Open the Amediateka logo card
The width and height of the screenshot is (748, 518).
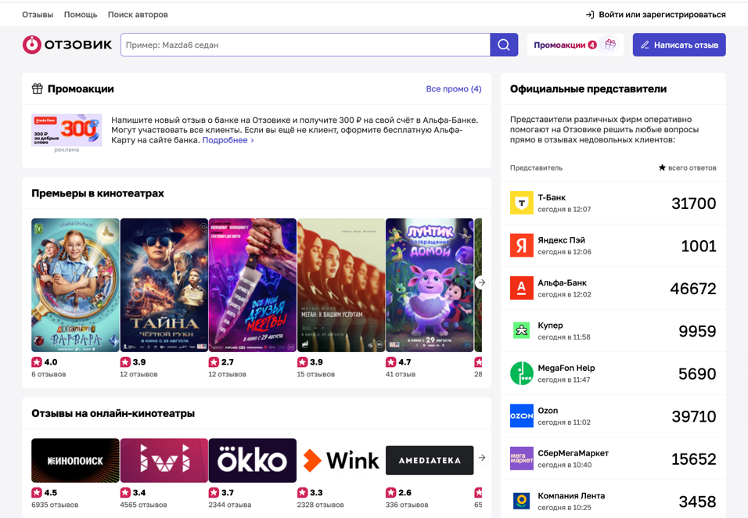pyautogui.click(x=429, y=460)
